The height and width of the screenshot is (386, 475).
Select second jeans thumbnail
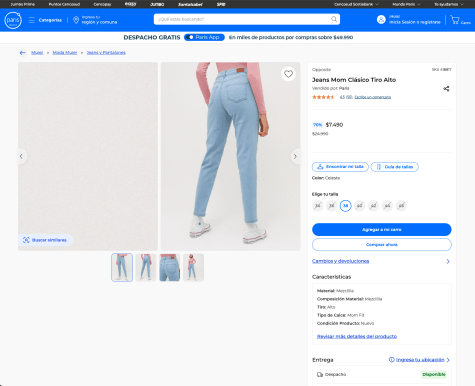click(146, 267)
